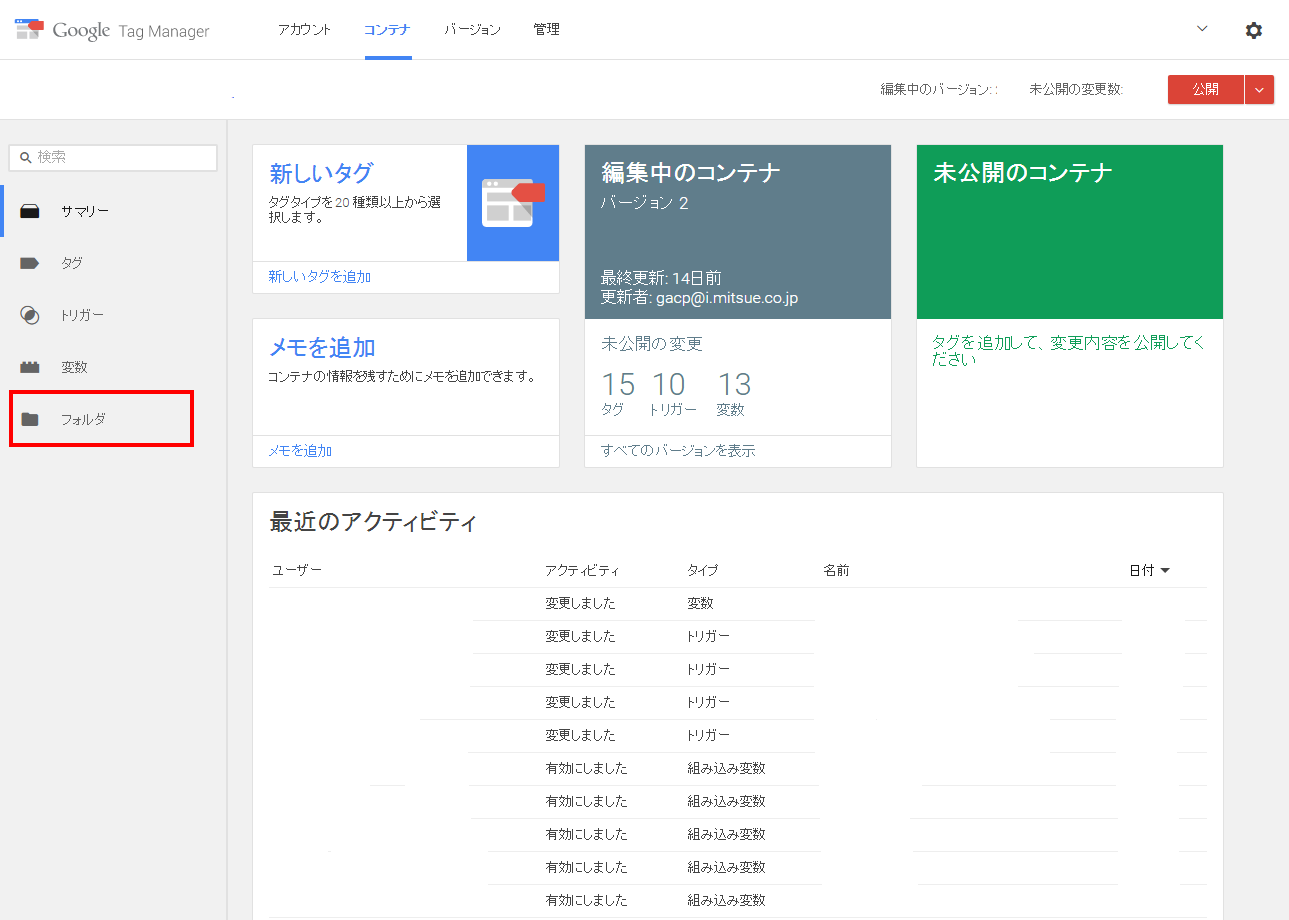Click 未公開の変更 label
Viewport: 1289px width, 920px height.
point(652,344)
